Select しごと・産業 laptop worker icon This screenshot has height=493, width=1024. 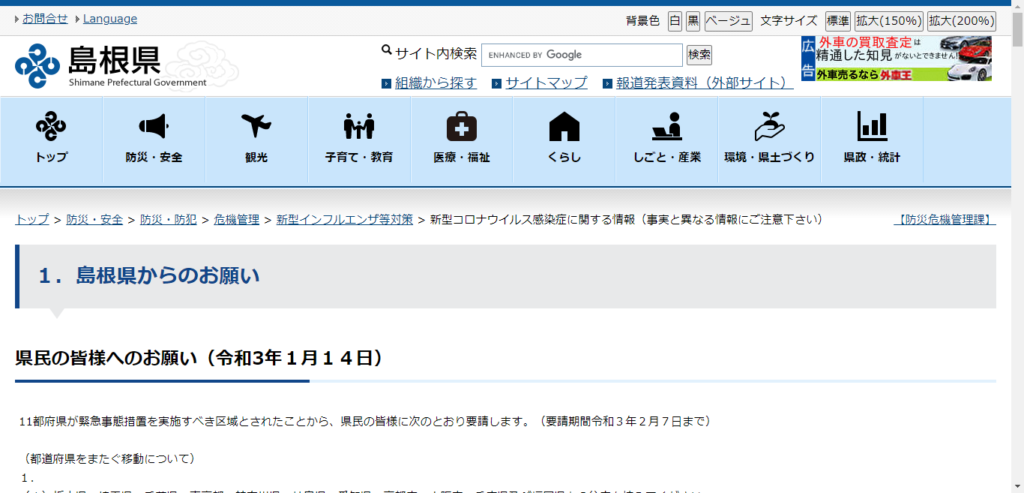tap(666, 127)
